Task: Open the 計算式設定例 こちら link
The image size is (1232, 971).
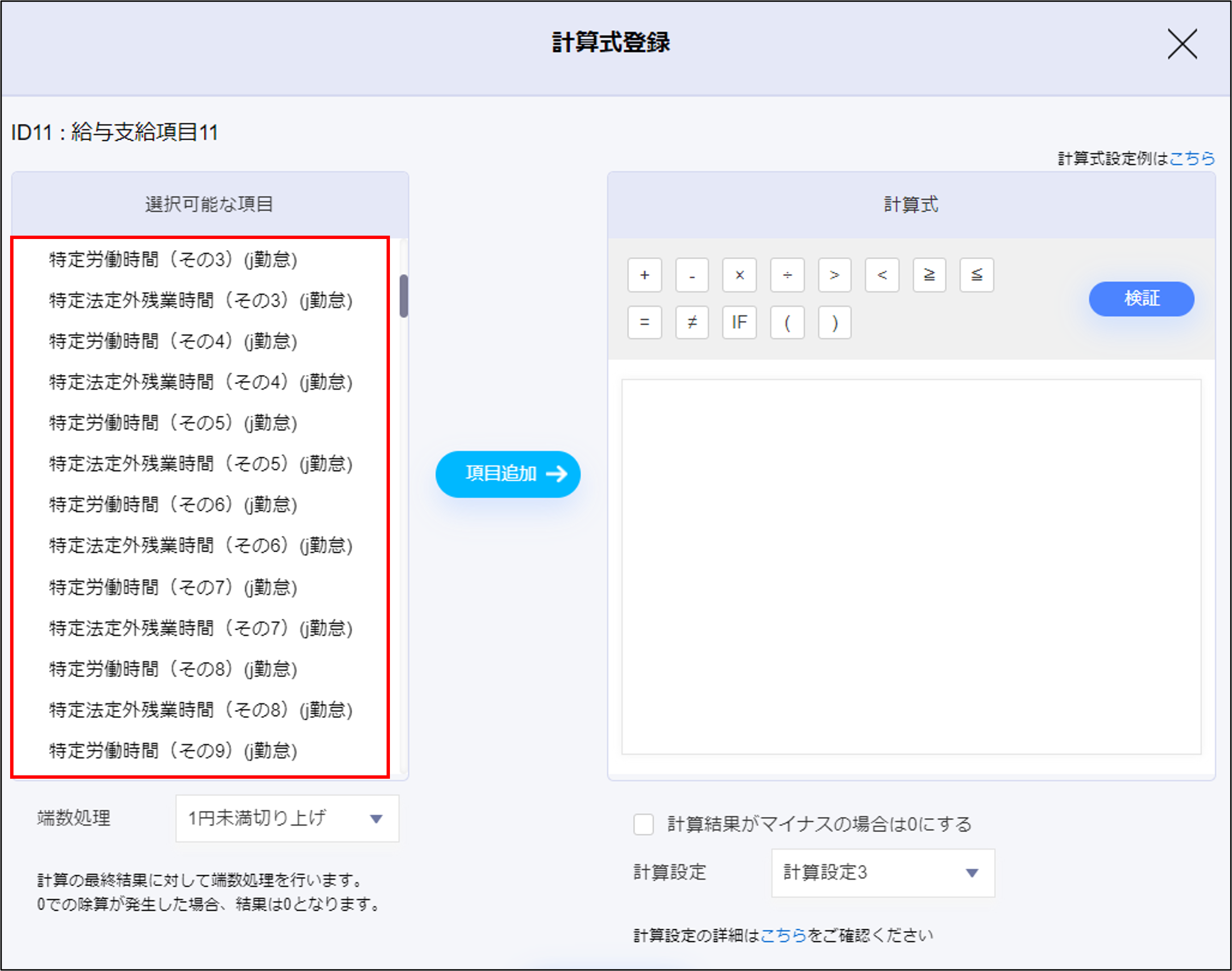Action: pos(1192,158)
